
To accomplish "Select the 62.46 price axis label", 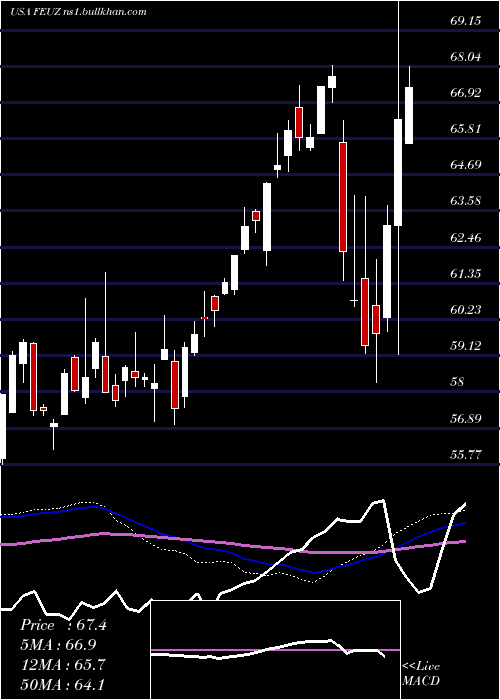I will 466,237.
